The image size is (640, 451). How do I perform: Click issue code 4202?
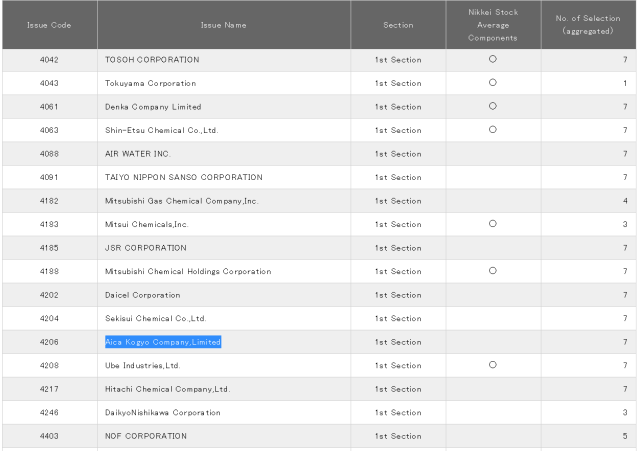pyautogui.click(x=49, y=295)
